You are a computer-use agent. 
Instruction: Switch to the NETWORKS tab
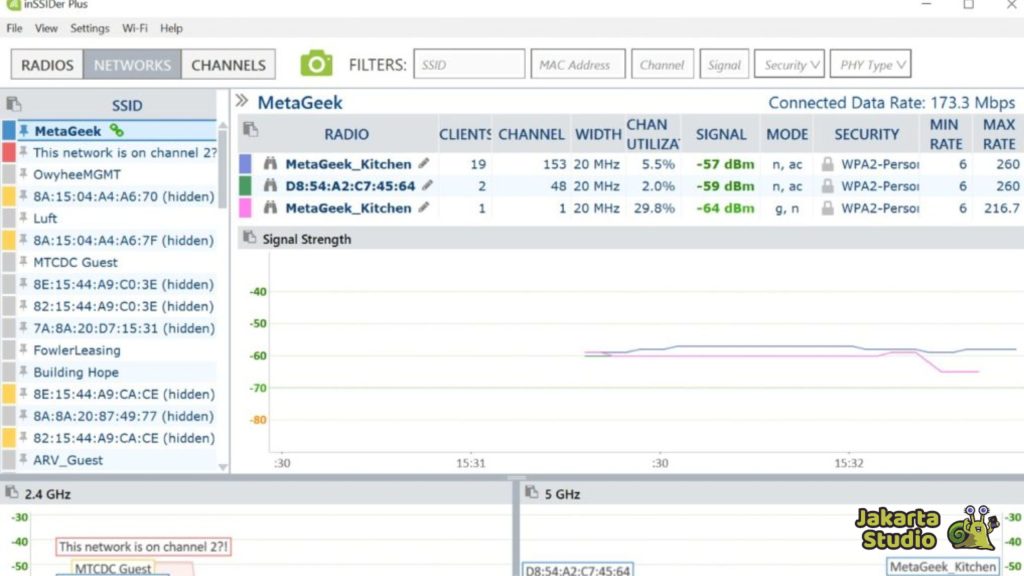[x=132, y=65]
